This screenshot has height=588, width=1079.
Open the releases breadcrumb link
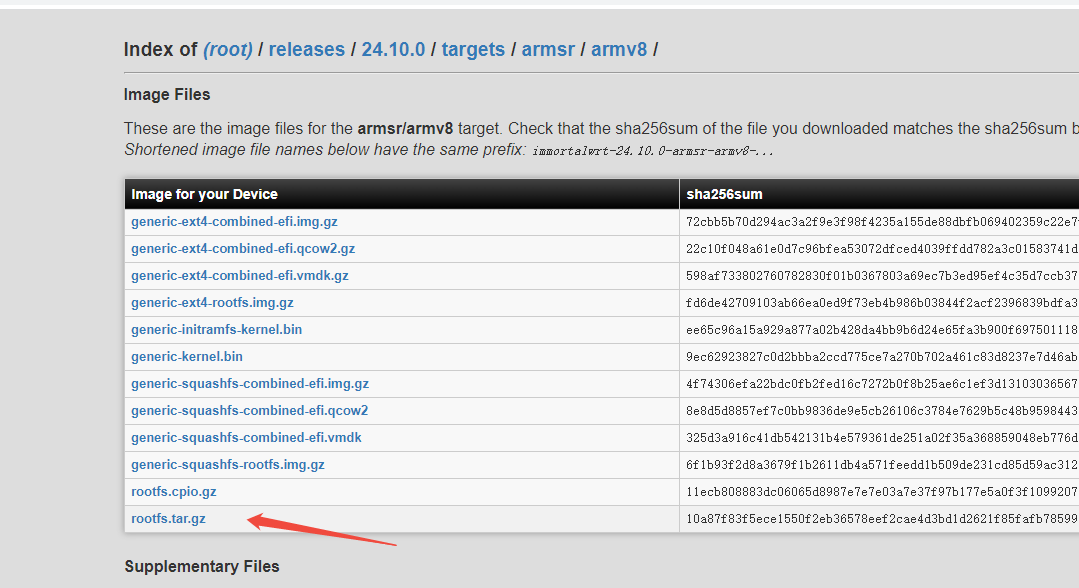pyautogui.click(x=307, y=48)
